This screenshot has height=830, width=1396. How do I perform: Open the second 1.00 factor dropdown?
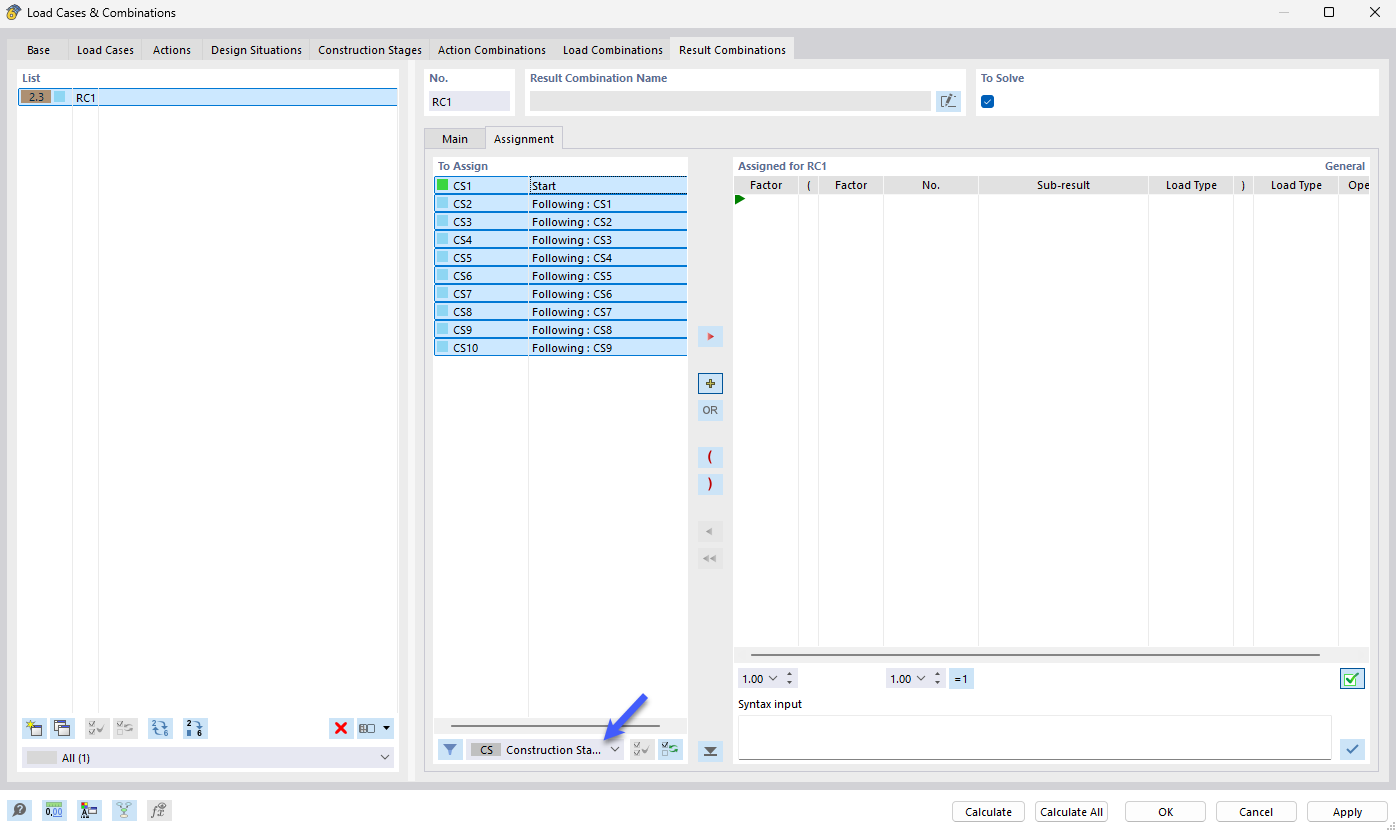pos(920,679)
